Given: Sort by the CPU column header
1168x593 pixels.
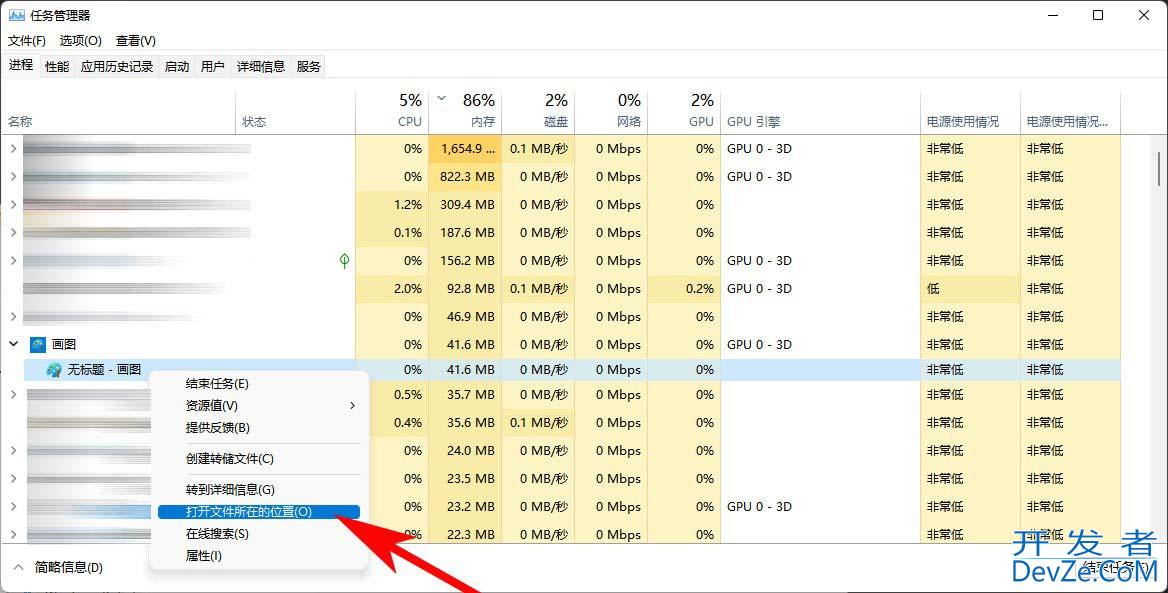Looking at the screenshot, I should [392, 112].
